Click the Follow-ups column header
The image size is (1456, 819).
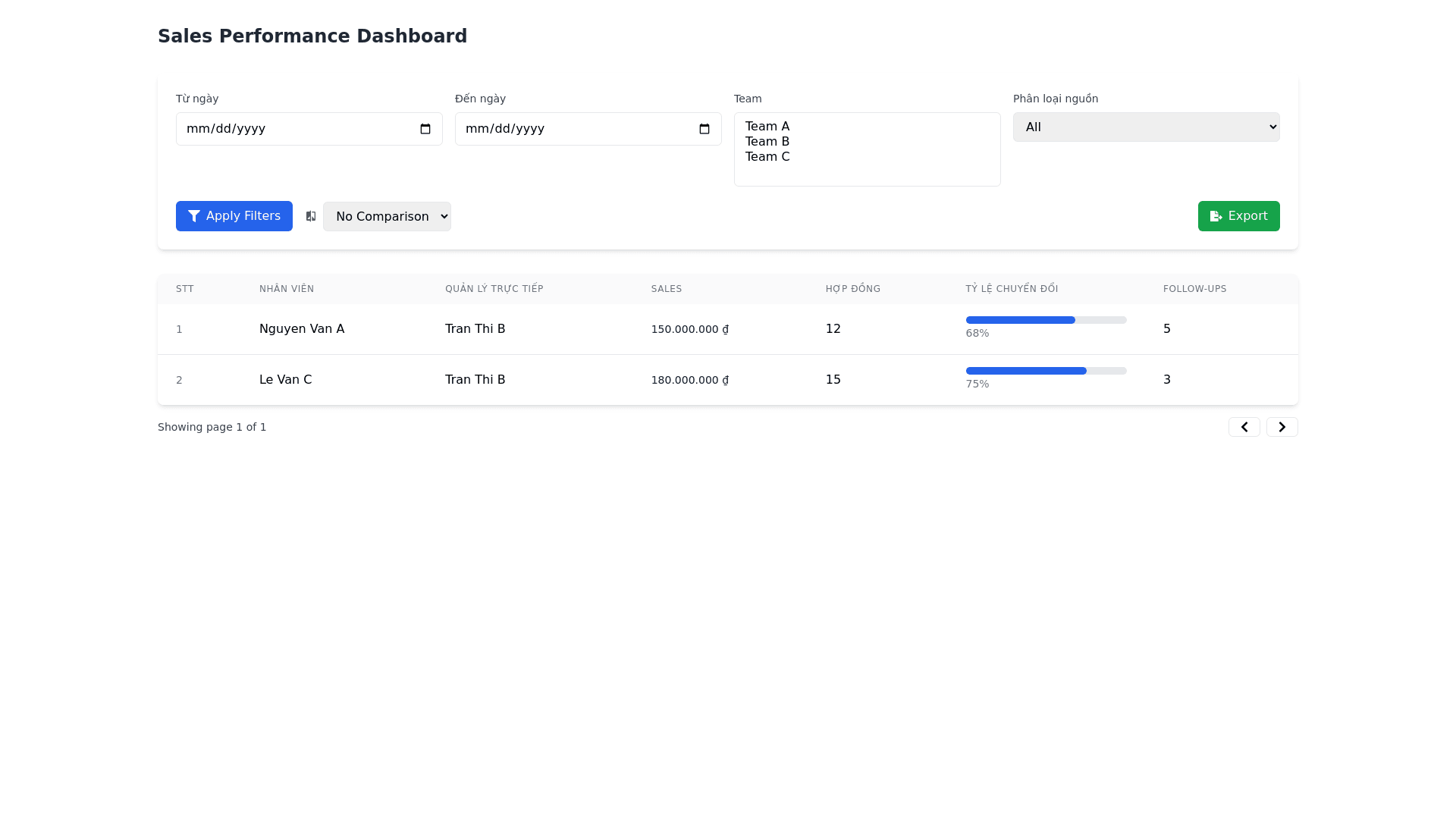[x=1194, y=289]
